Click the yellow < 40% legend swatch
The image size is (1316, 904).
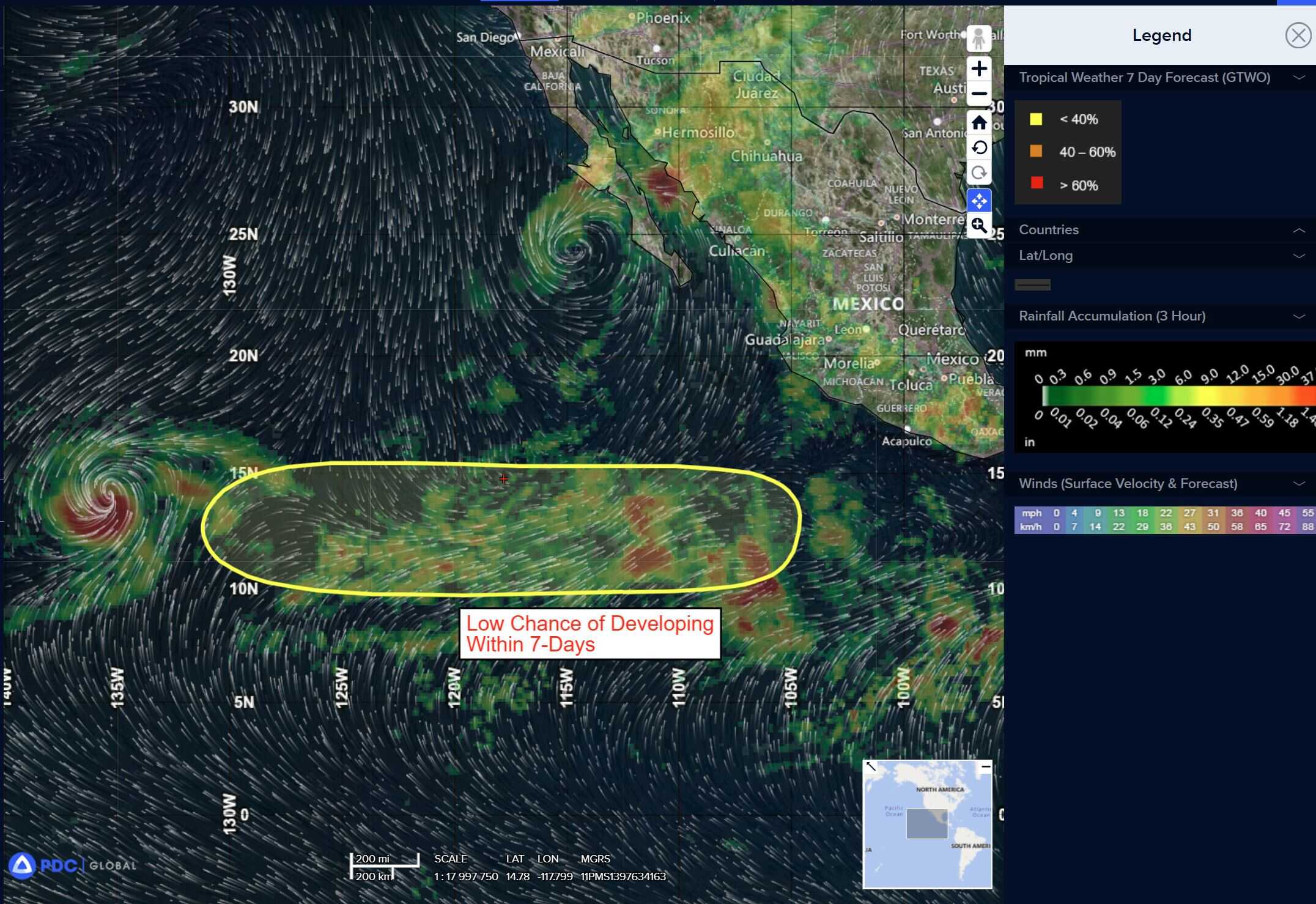tap(1036, 119)
